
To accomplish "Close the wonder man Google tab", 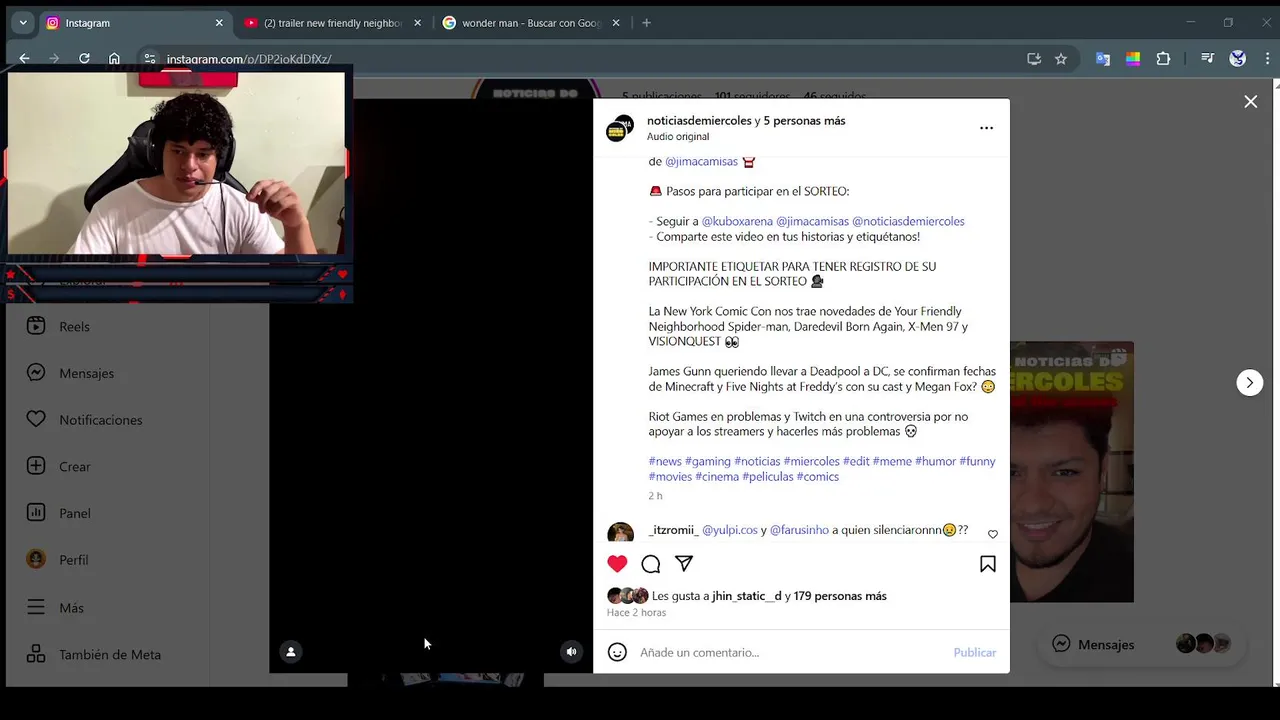I will (615, 23).
